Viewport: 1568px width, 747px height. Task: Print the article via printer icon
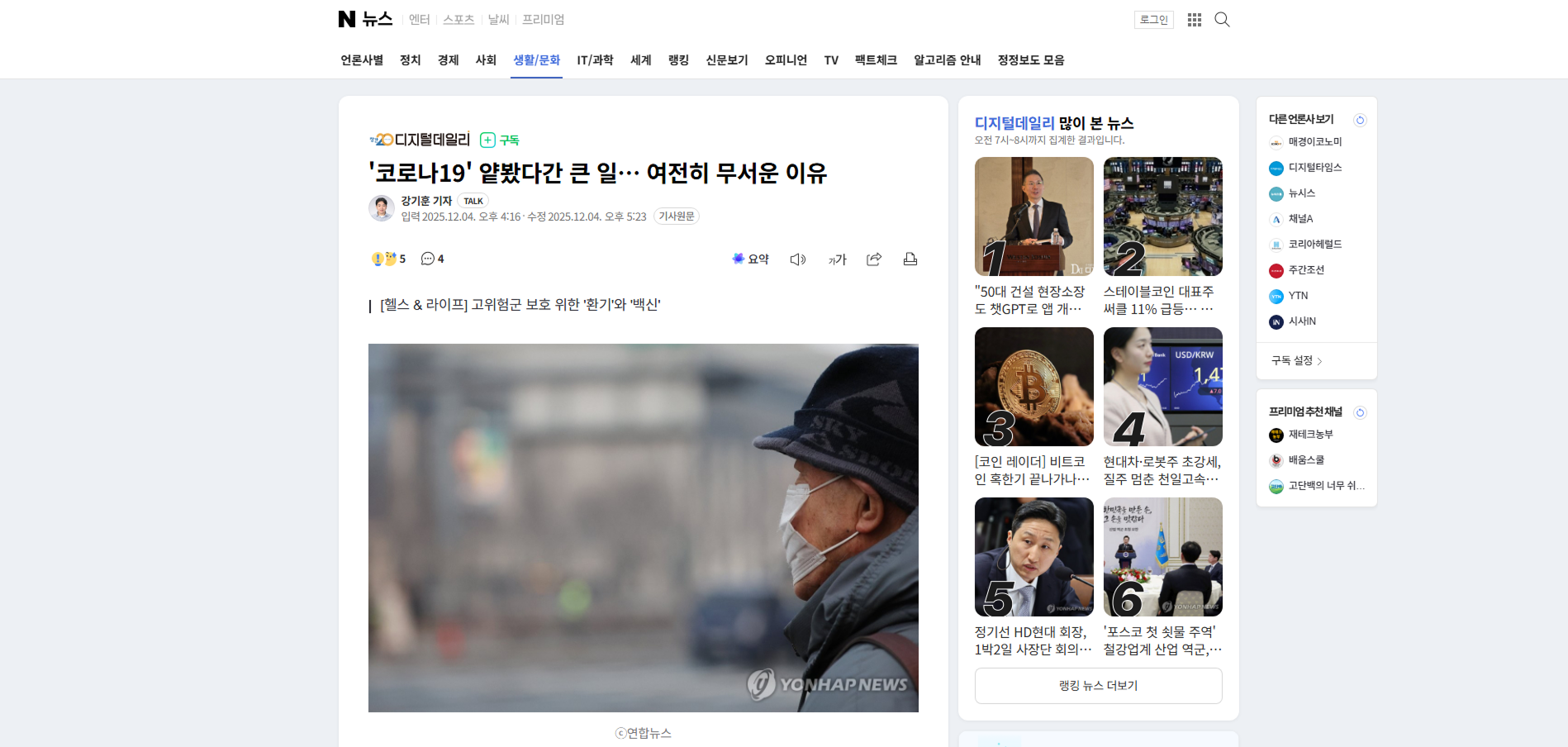(x=910, y=259)
